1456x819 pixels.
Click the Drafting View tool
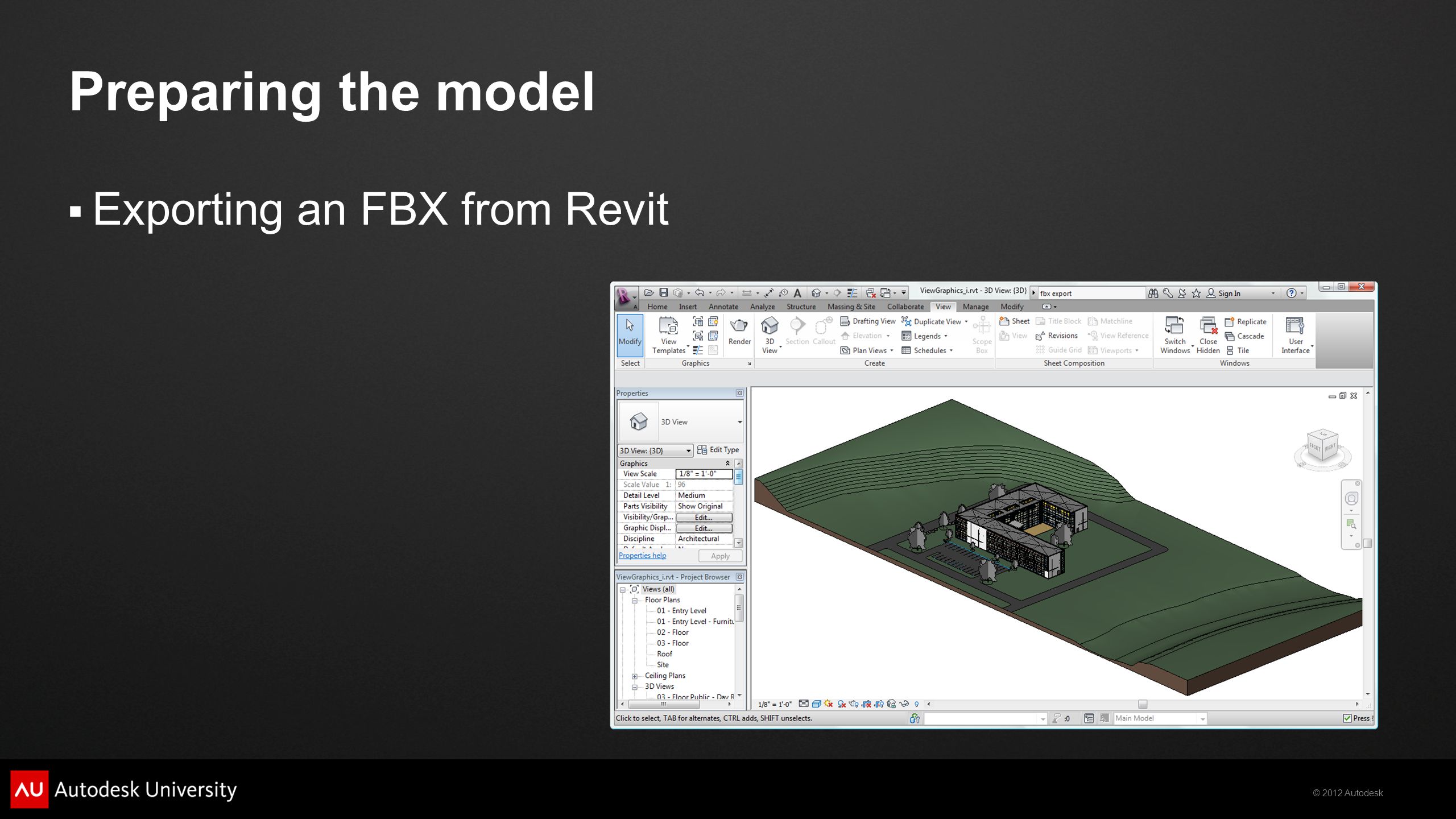(x=868, y=321)
